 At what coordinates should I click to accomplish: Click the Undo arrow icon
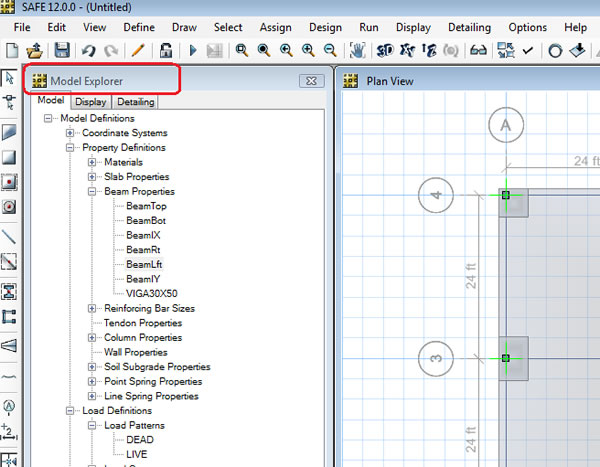pos(89,49)
